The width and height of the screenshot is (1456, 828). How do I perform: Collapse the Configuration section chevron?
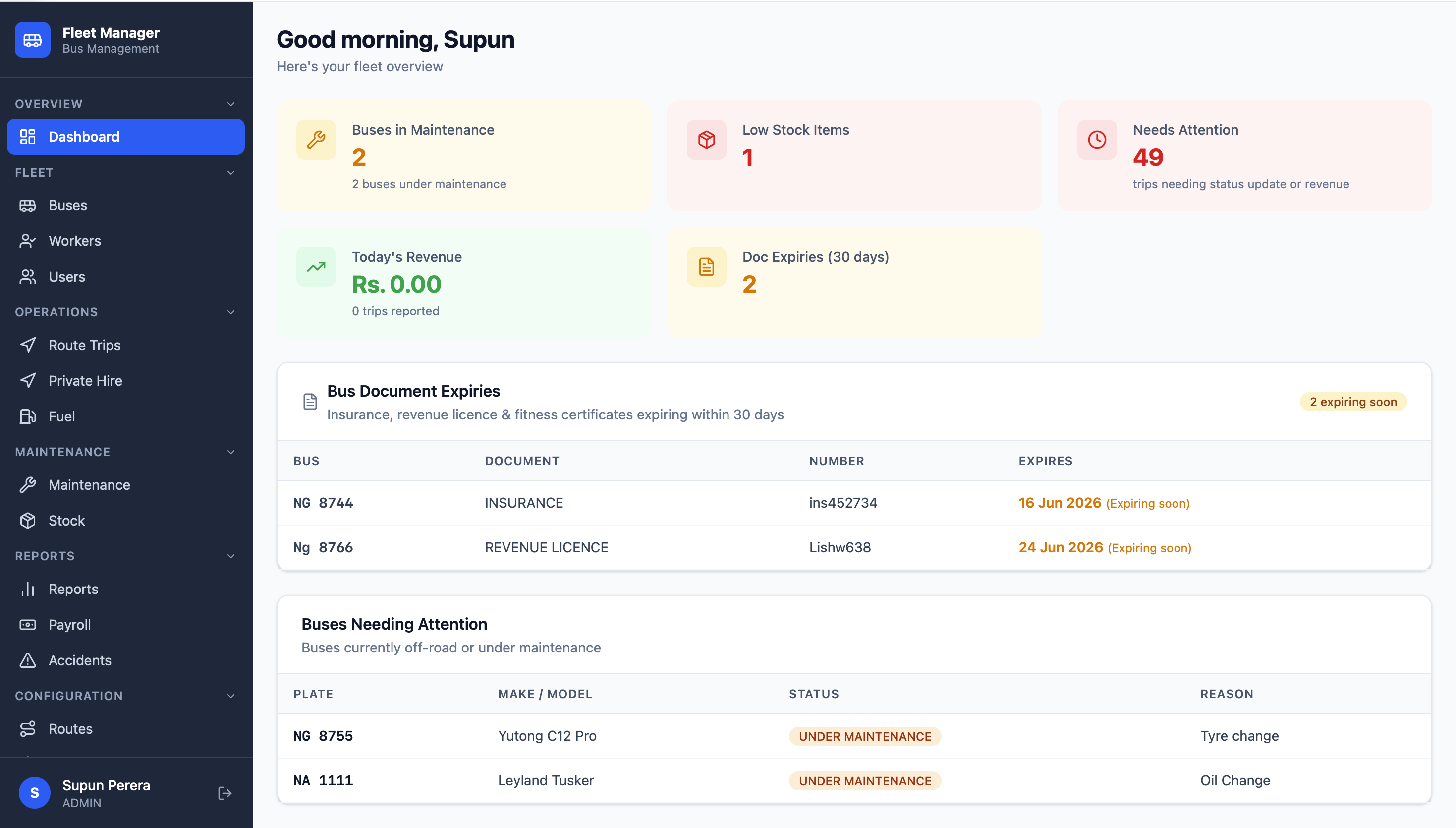pyautogui.click(x=231, y=696)
